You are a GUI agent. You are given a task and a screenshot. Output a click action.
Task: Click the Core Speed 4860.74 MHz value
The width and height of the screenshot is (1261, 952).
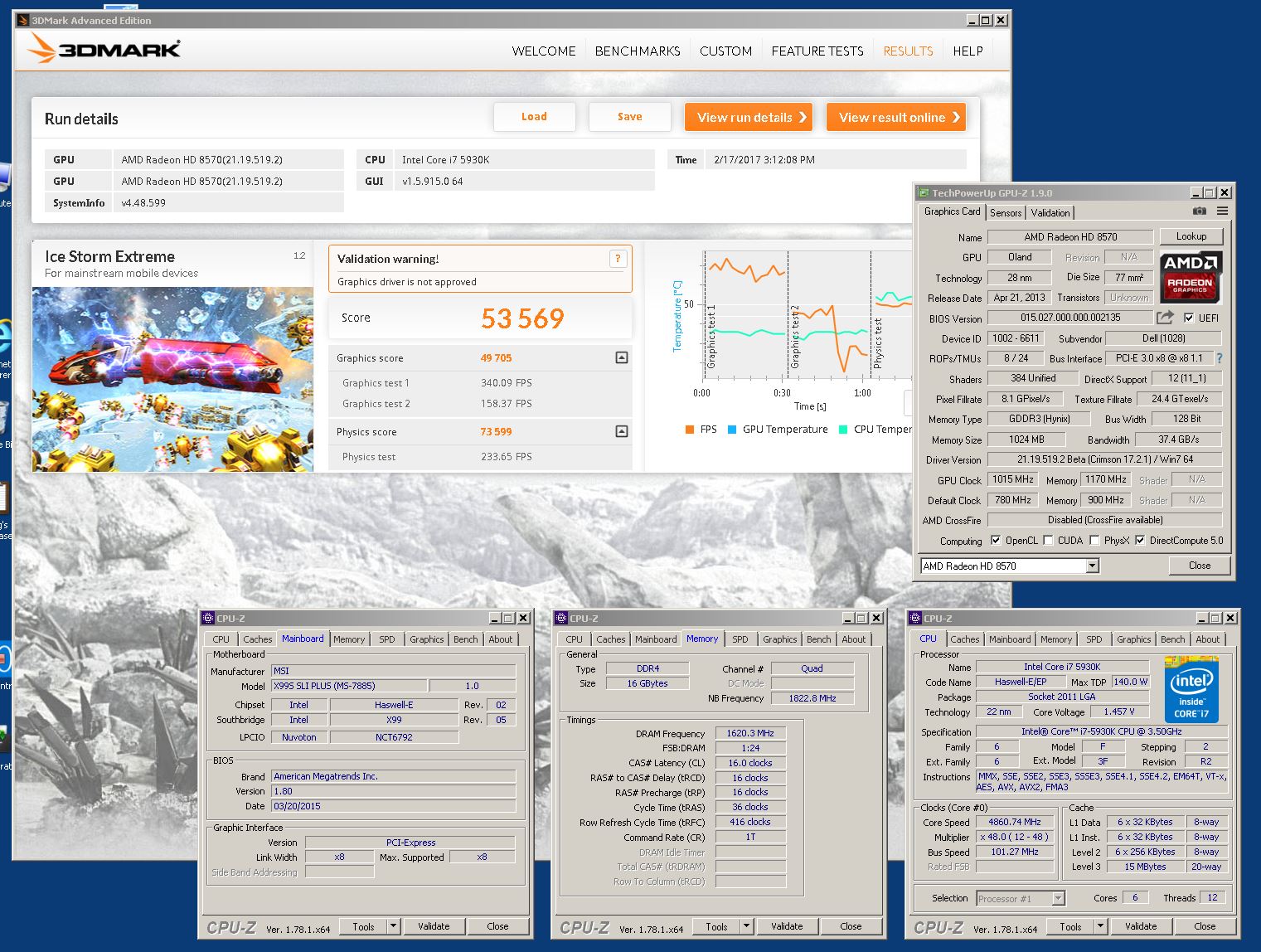point(1015,823)
